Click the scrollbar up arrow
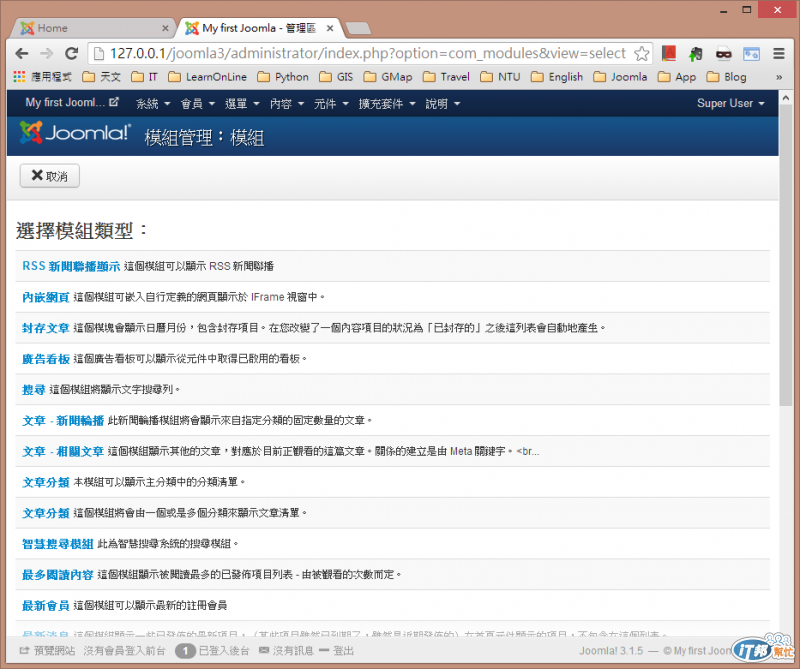 786,97
